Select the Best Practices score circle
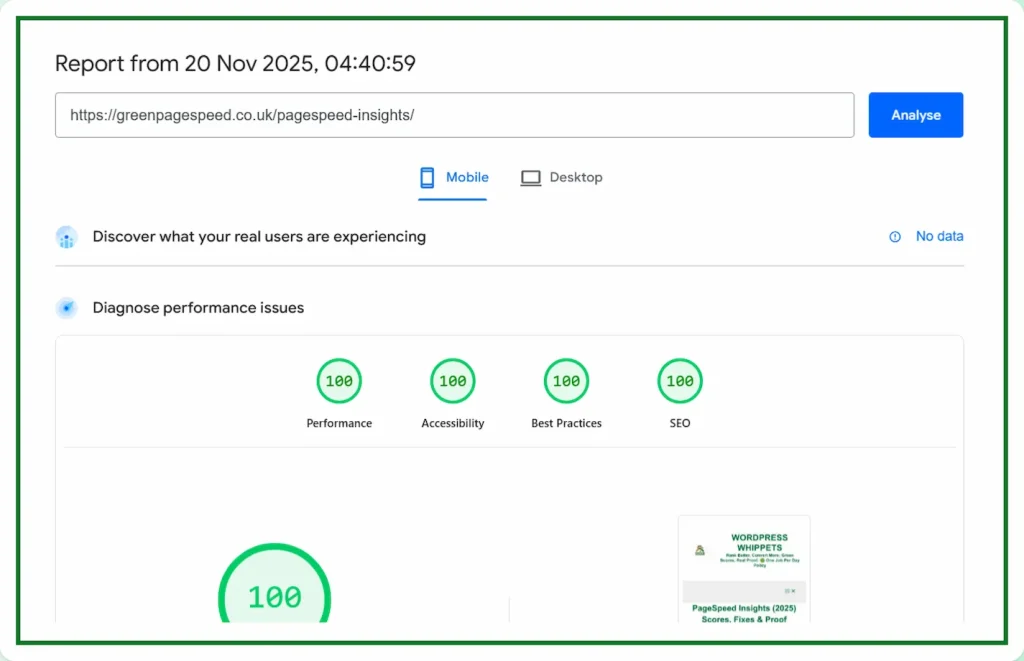This screenshot has width=1024, height=661. [x=566, y=381]
